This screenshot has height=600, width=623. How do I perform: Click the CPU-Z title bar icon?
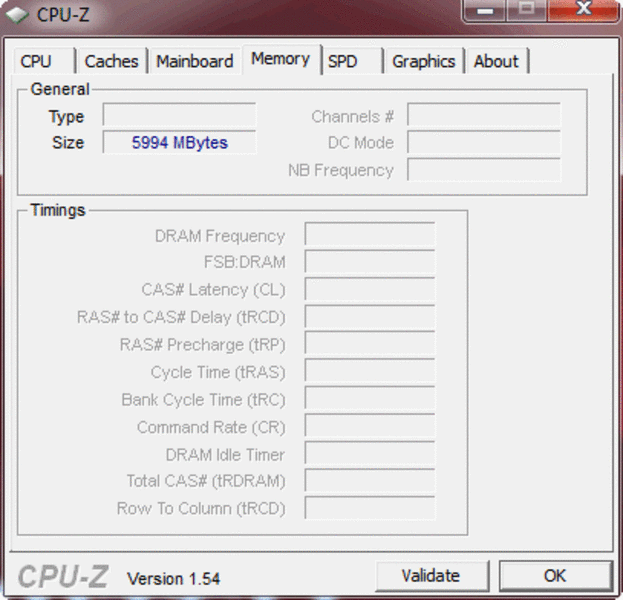click(17, 15)
